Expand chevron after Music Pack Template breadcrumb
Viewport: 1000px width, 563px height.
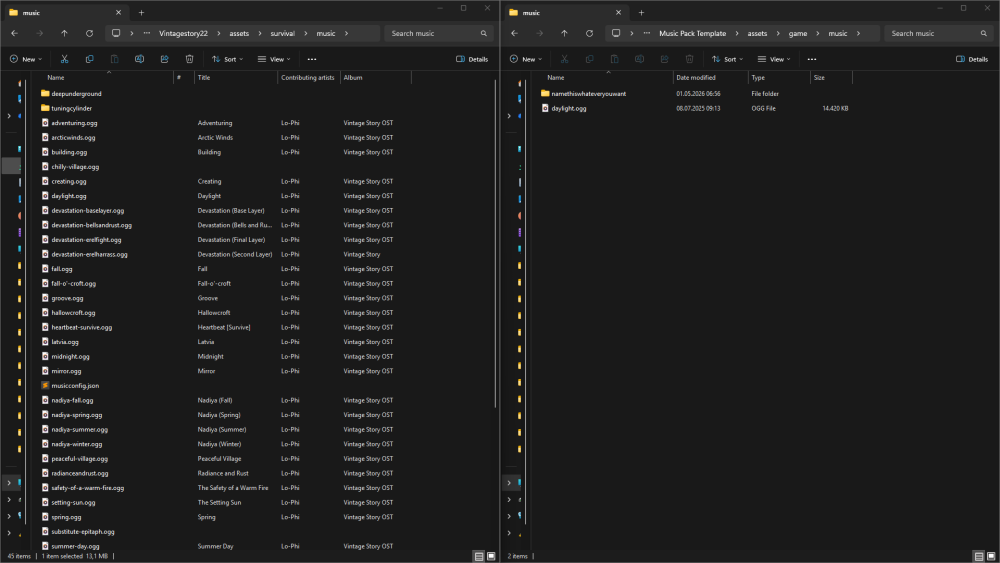point(737,33)
